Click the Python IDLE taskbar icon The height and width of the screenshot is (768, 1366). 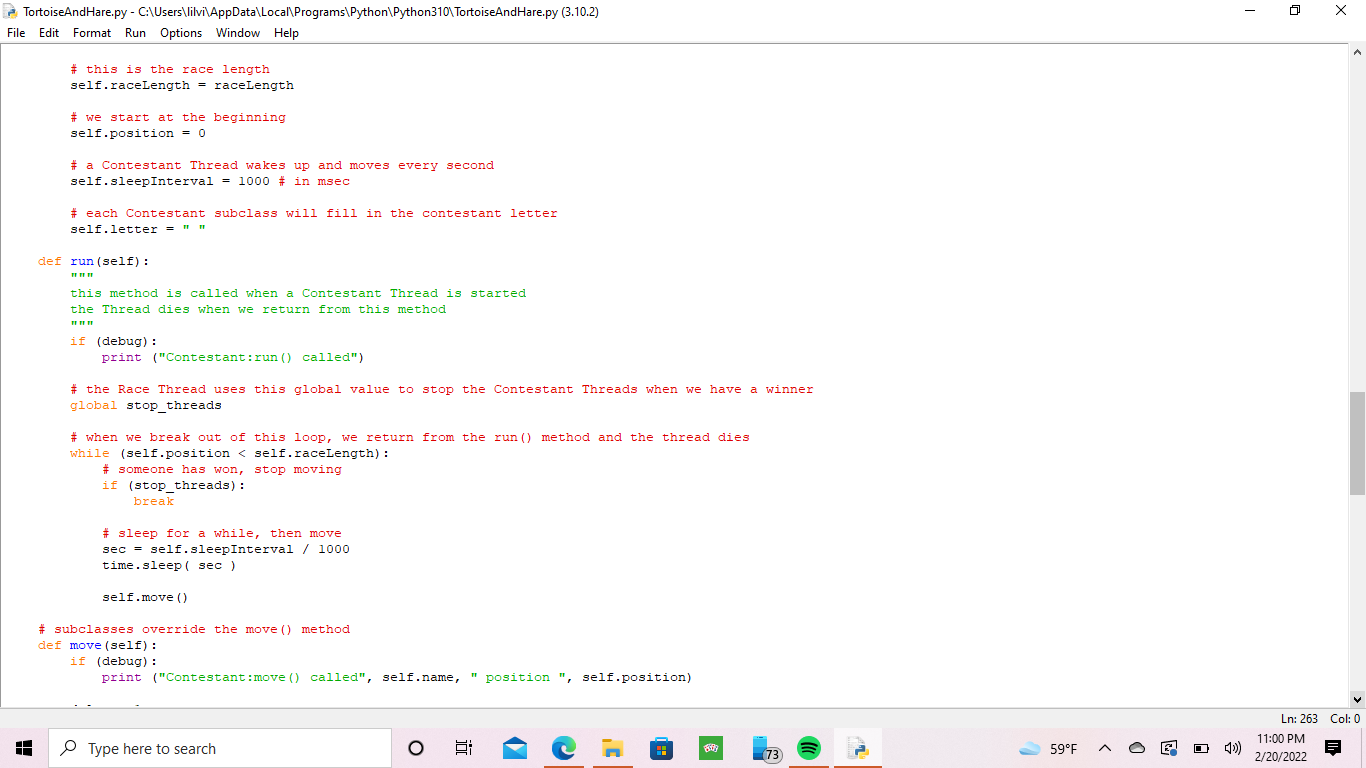point(858,748)
